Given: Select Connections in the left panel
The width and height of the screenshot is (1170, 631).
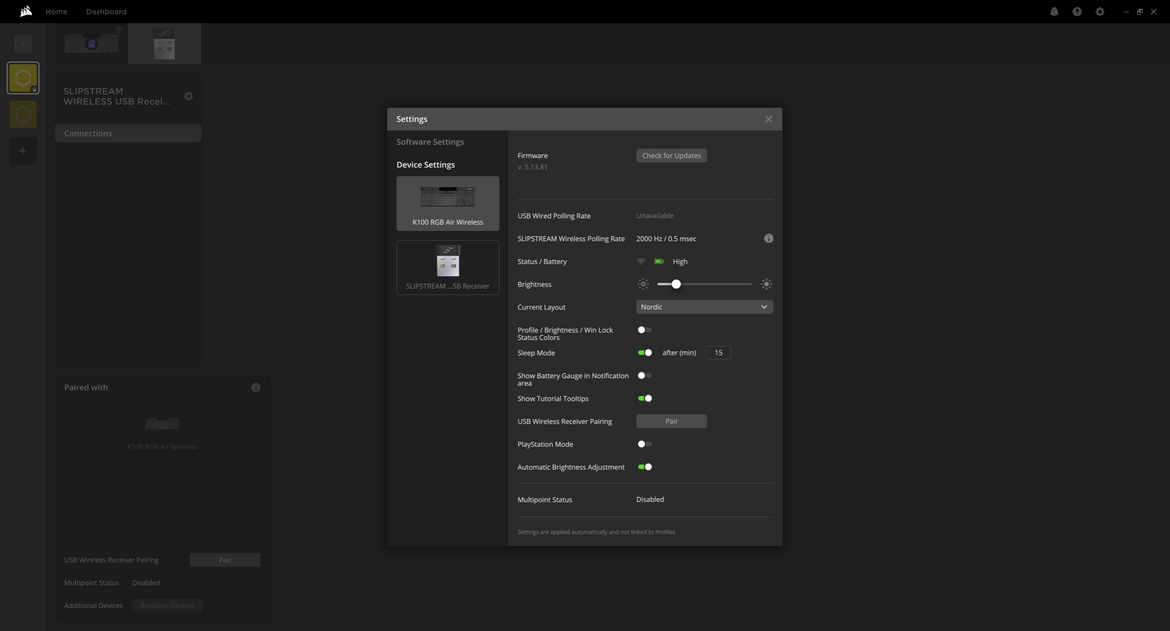Looking at the screenshot, I should (x=128, y=134).
